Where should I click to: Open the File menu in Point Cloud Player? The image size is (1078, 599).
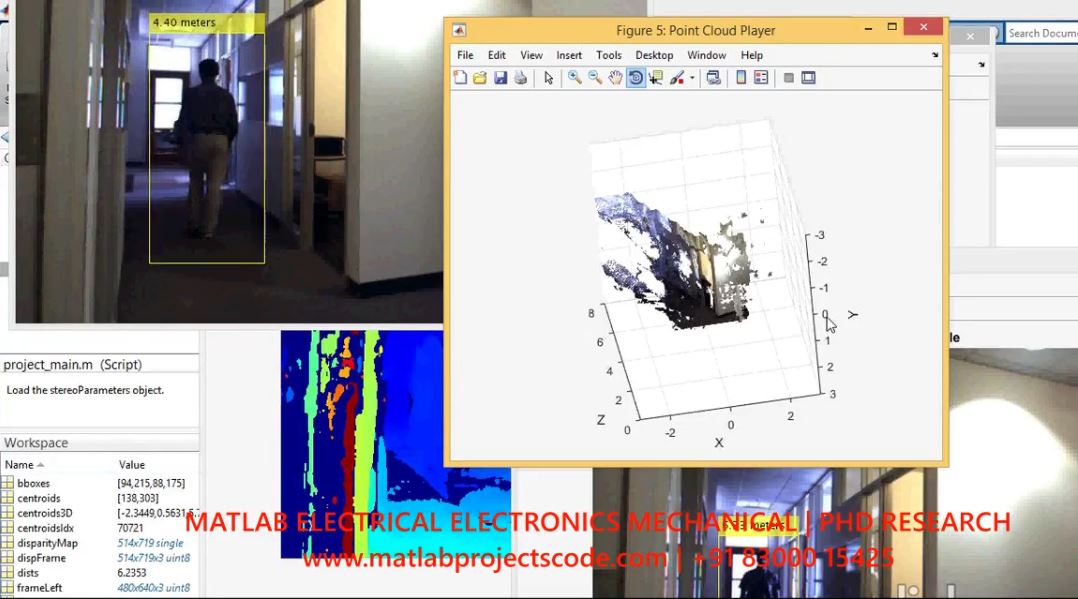pyautogui.click(x=465, y=55)
